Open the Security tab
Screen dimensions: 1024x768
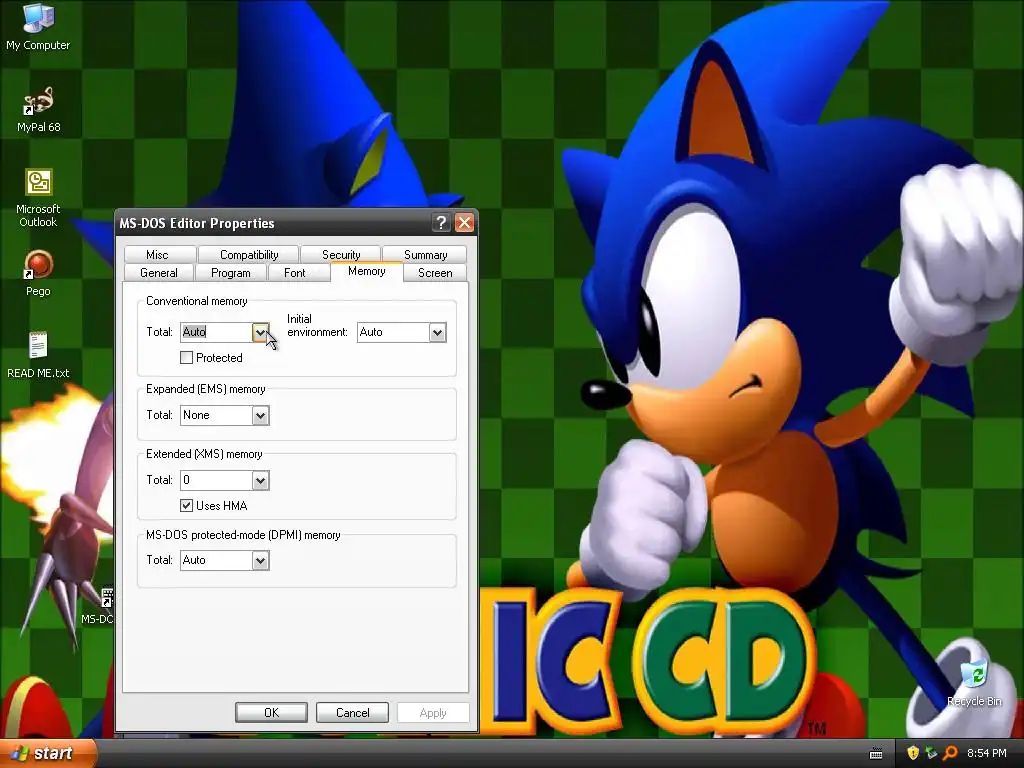click(341, 255)
